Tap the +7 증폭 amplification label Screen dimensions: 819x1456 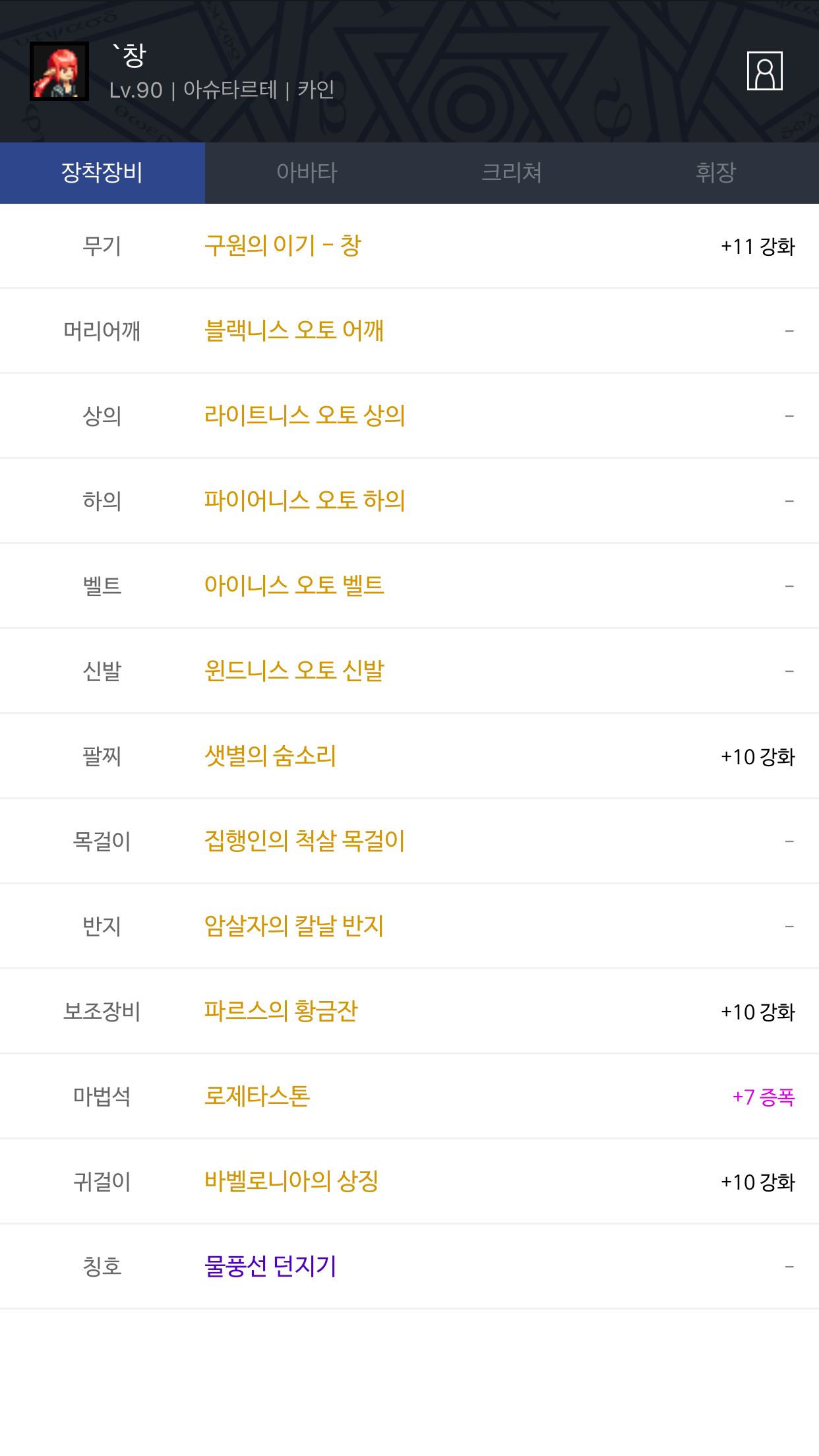click(764, 1097)
